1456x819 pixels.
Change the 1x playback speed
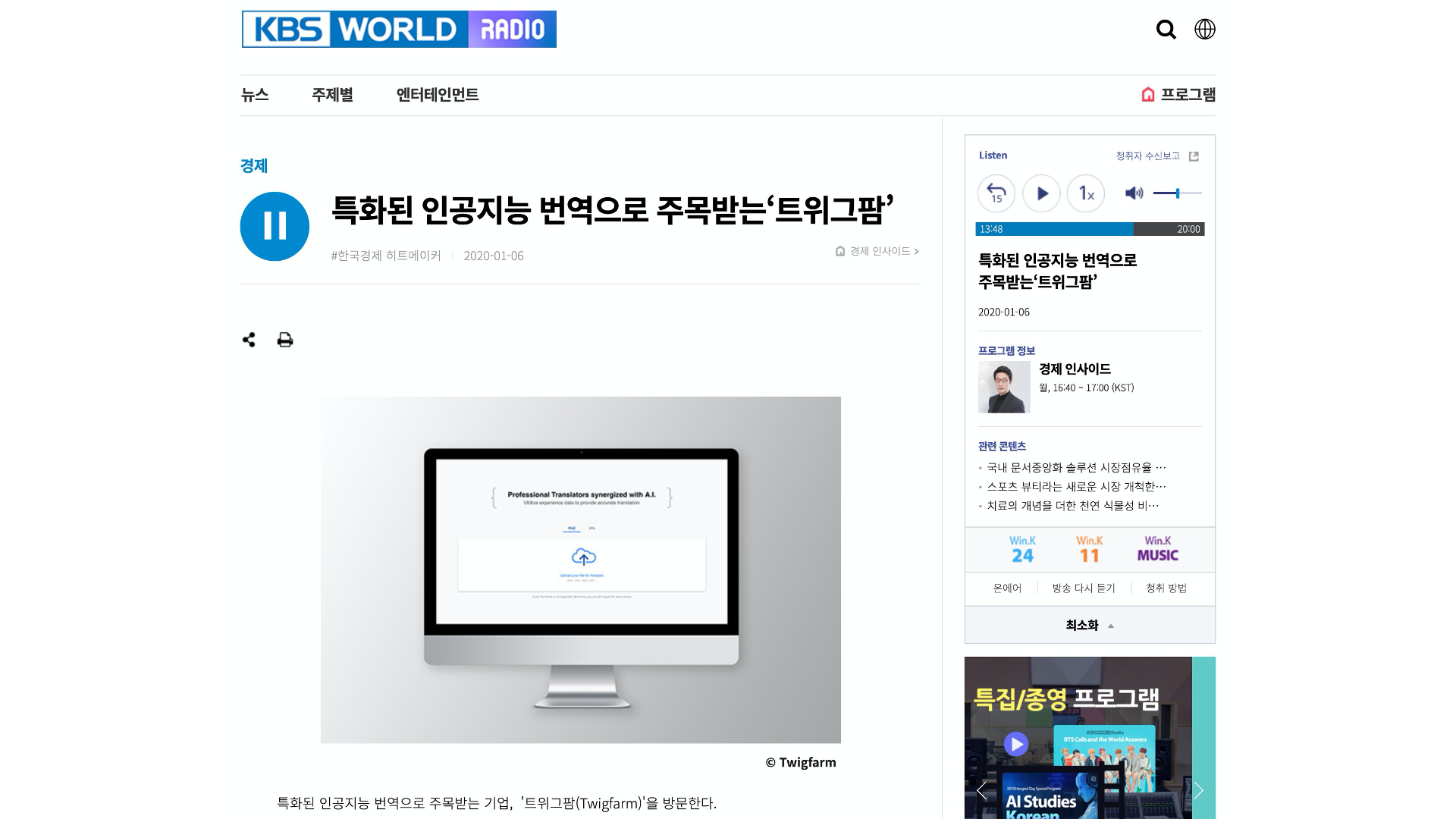[1086, 193]
